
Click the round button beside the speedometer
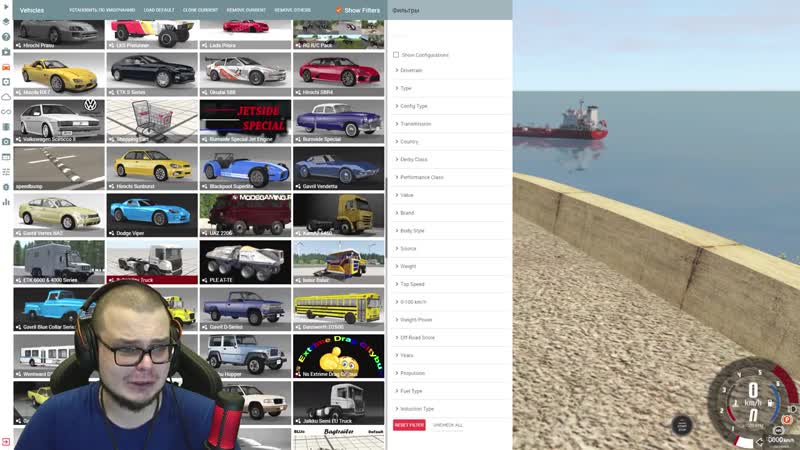682,424
